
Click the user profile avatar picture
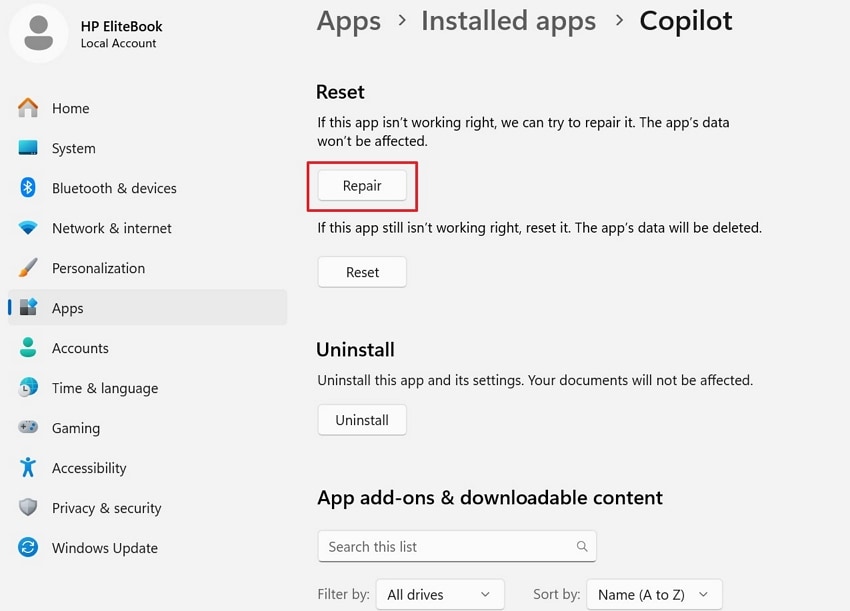click(39, 33)
